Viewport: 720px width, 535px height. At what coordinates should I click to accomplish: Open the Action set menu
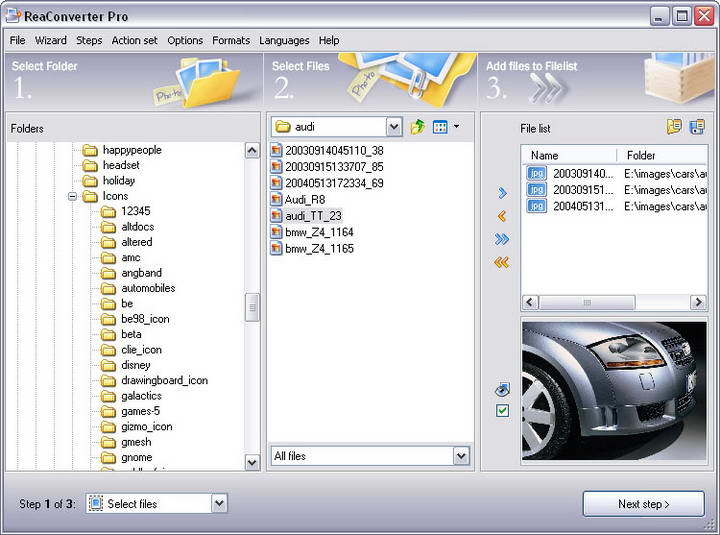[x=134, y=41]
